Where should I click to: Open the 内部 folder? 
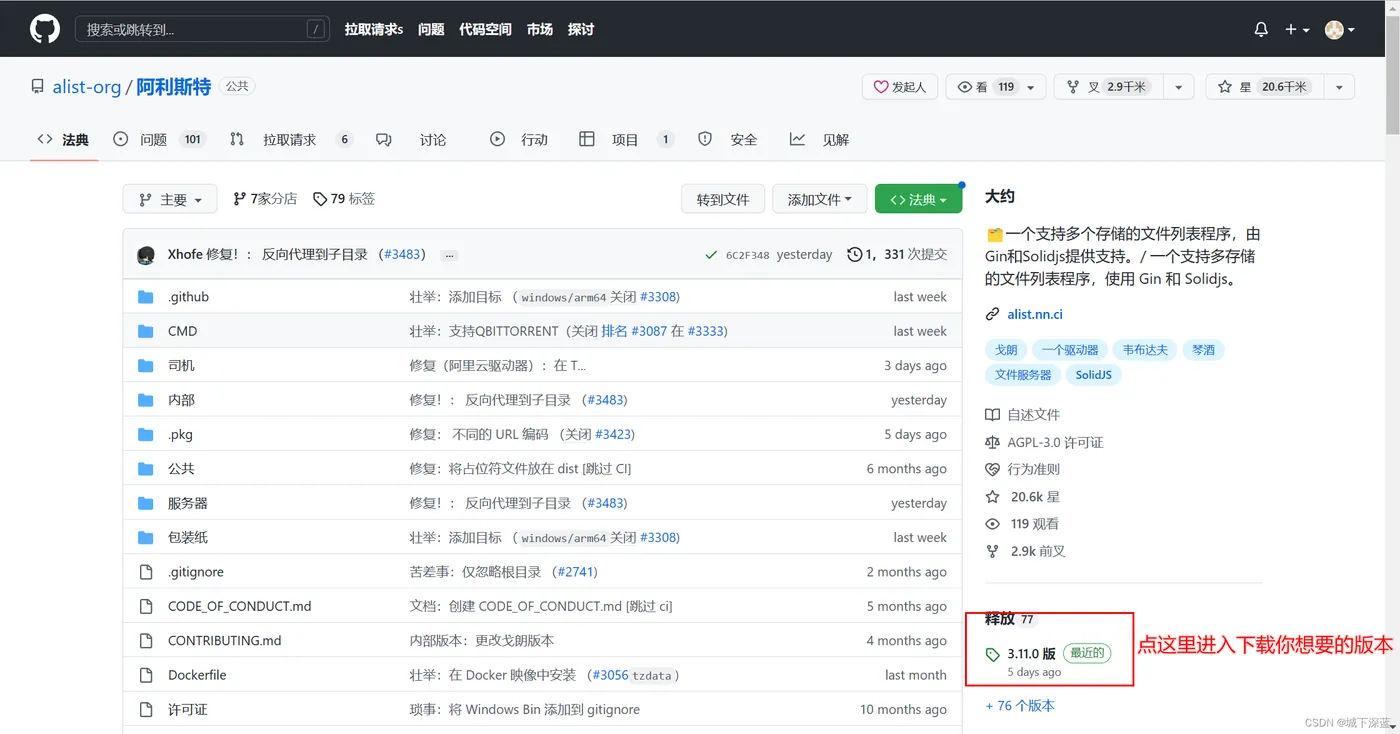(181, 400)
